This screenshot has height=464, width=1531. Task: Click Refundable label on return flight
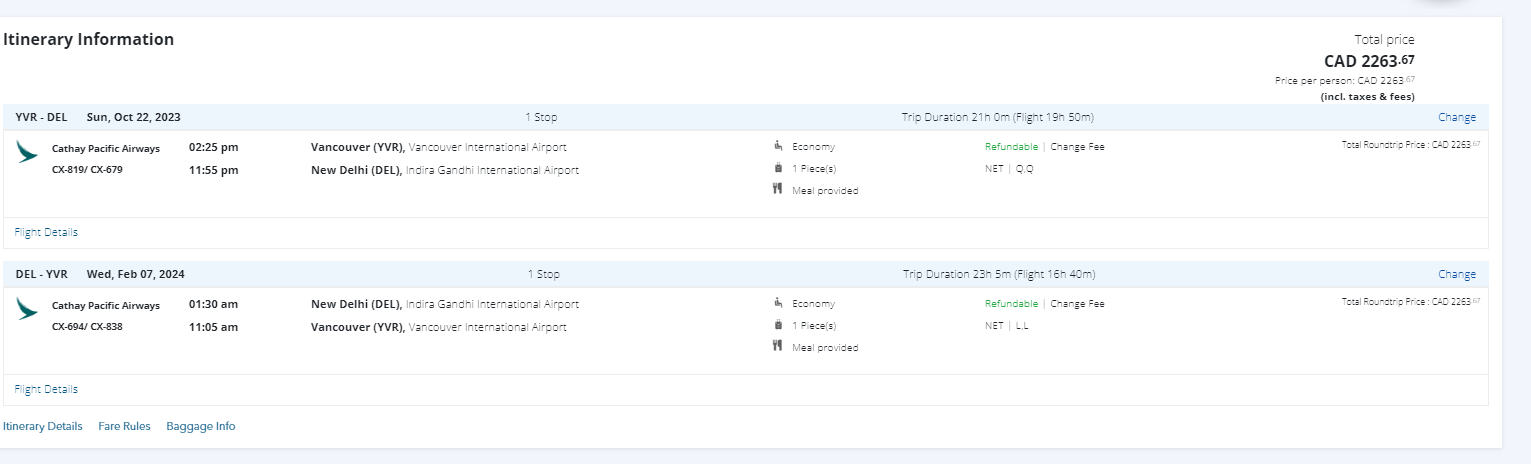(x=1011, y=304)
